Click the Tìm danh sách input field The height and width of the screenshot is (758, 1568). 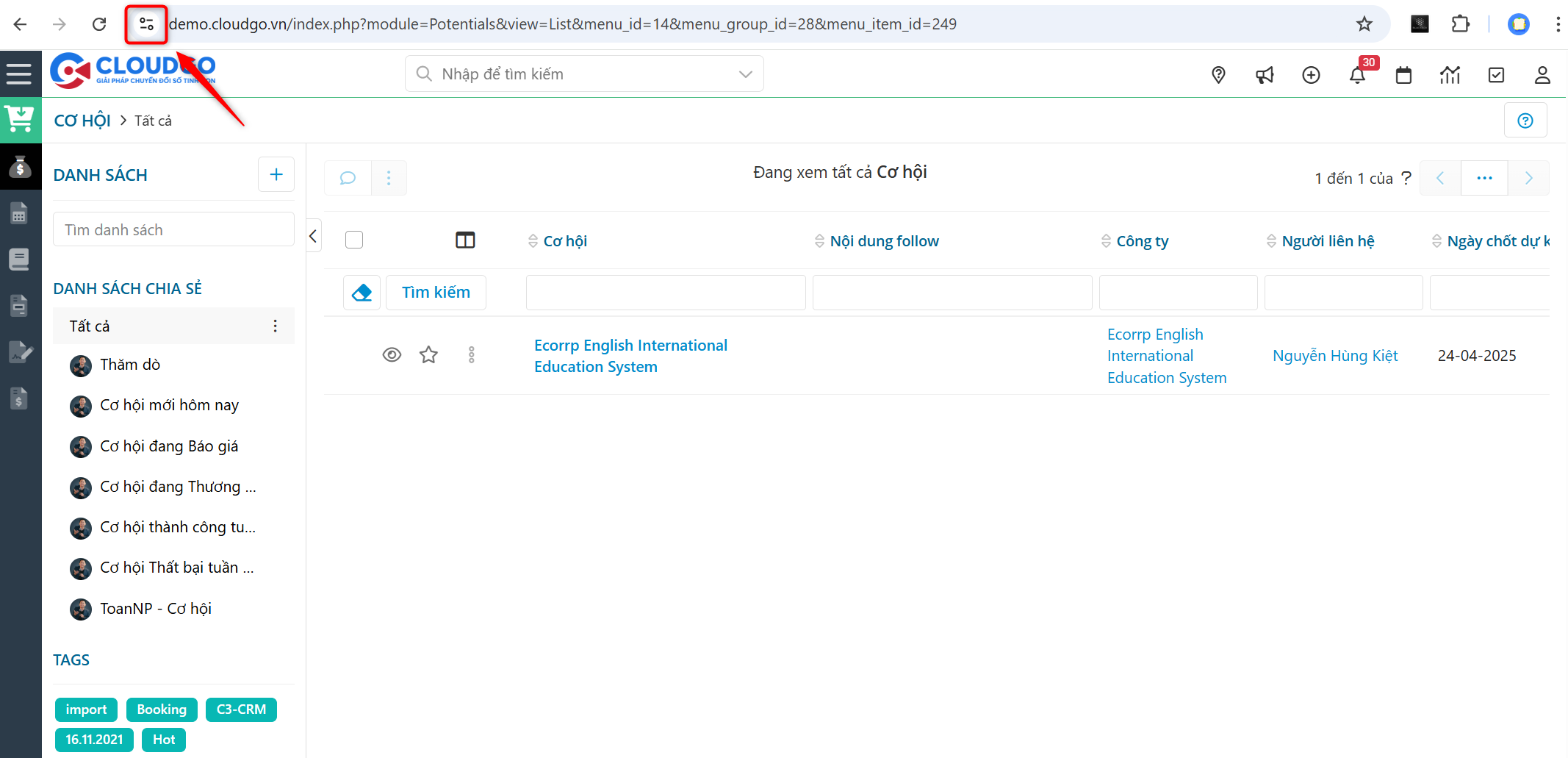click(x=173, y=230)
